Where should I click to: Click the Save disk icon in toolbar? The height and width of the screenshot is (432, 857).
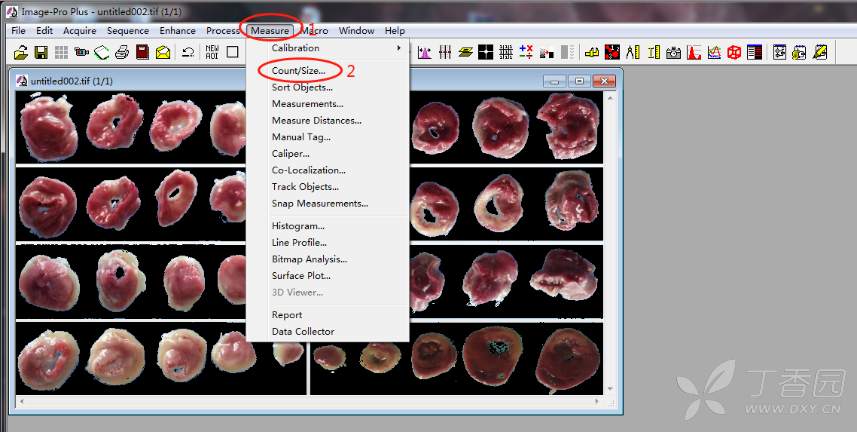coord(41,52)
